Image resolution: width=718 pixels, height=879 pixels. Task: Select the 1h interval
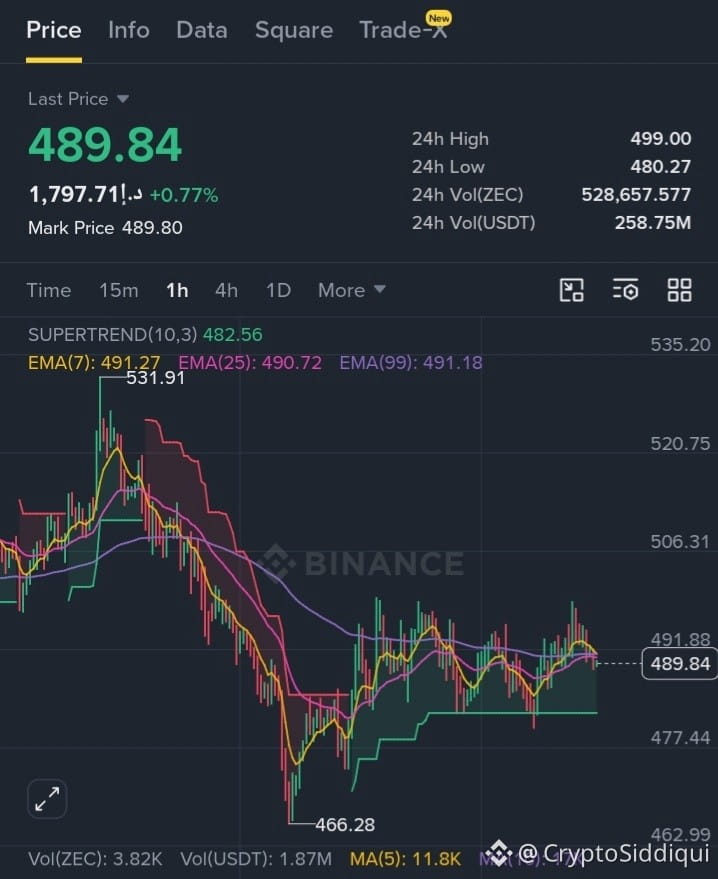click(177, 290)
